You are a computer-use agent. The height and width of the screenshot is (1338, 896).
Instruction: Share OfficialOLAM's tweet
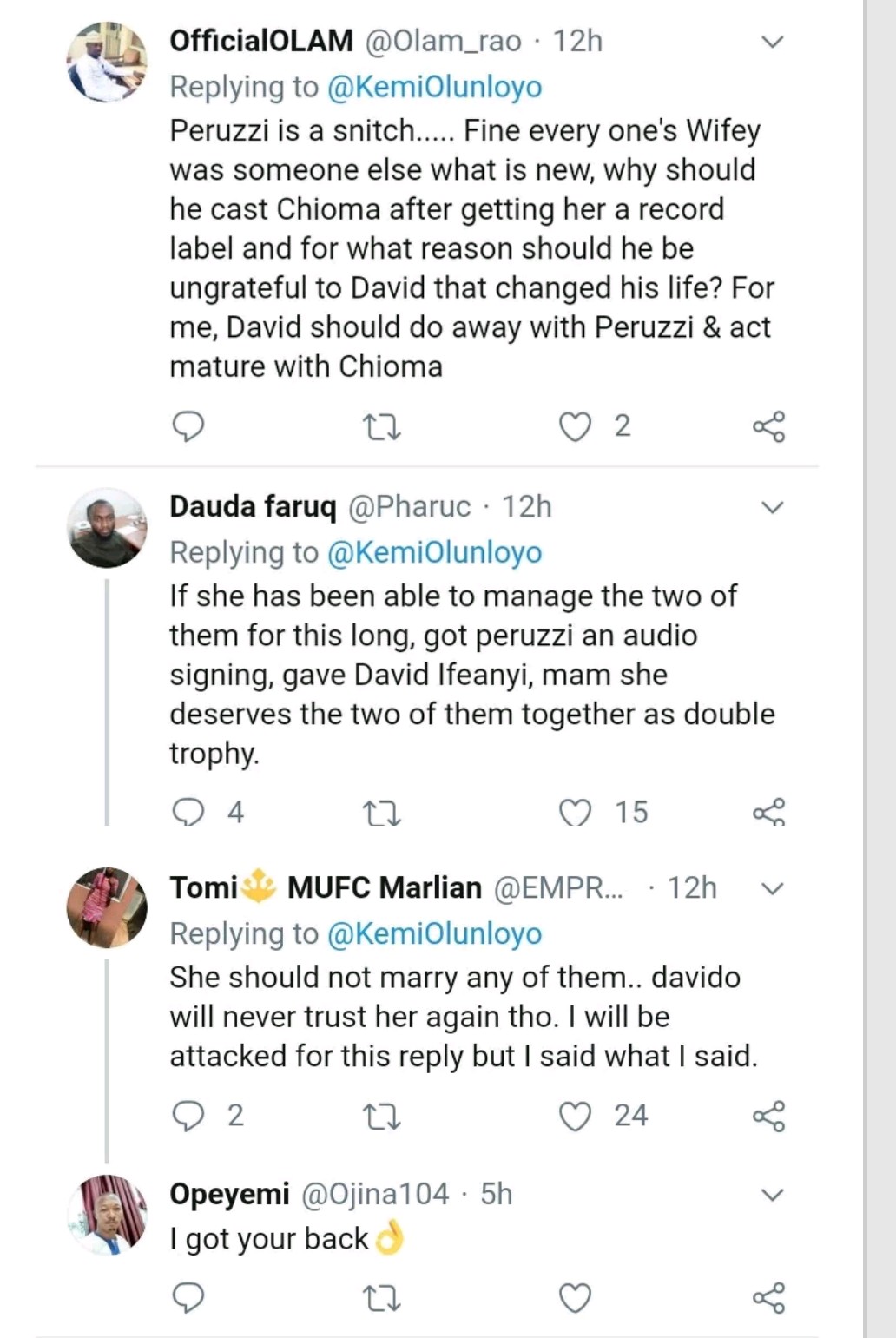tap(768, 426)
